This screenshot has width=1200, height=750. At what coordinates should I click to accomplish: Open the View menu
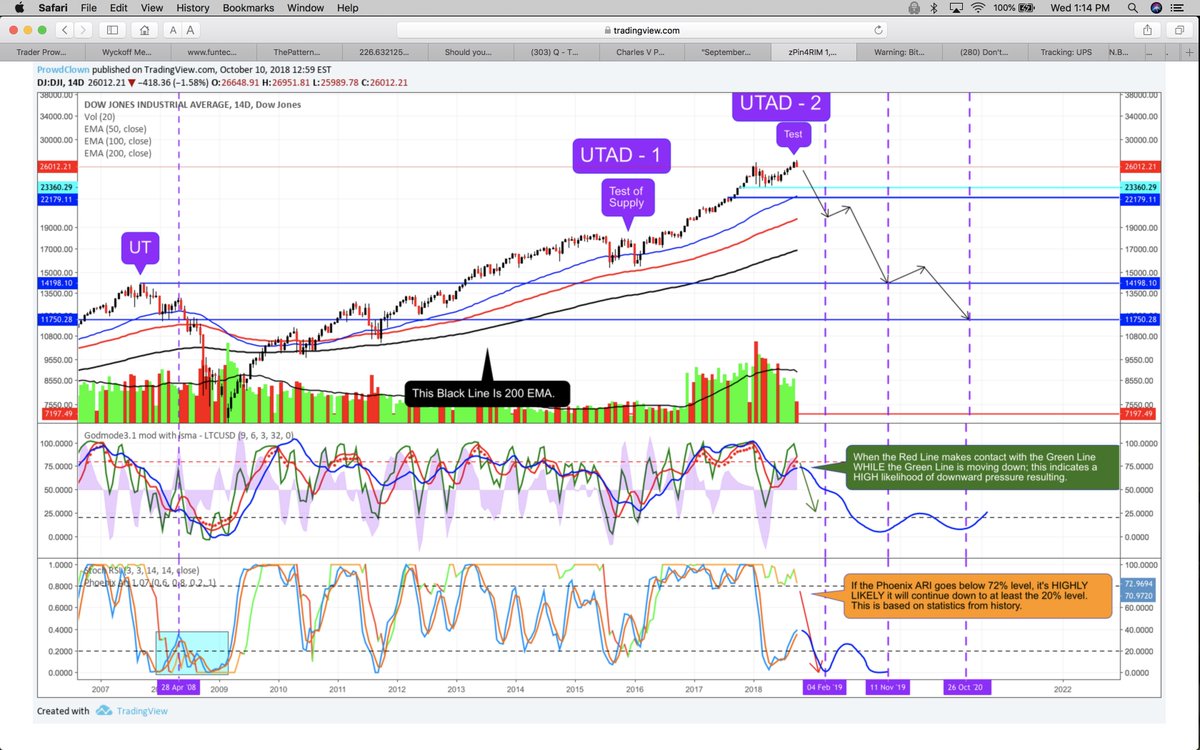tap(154, 8)
